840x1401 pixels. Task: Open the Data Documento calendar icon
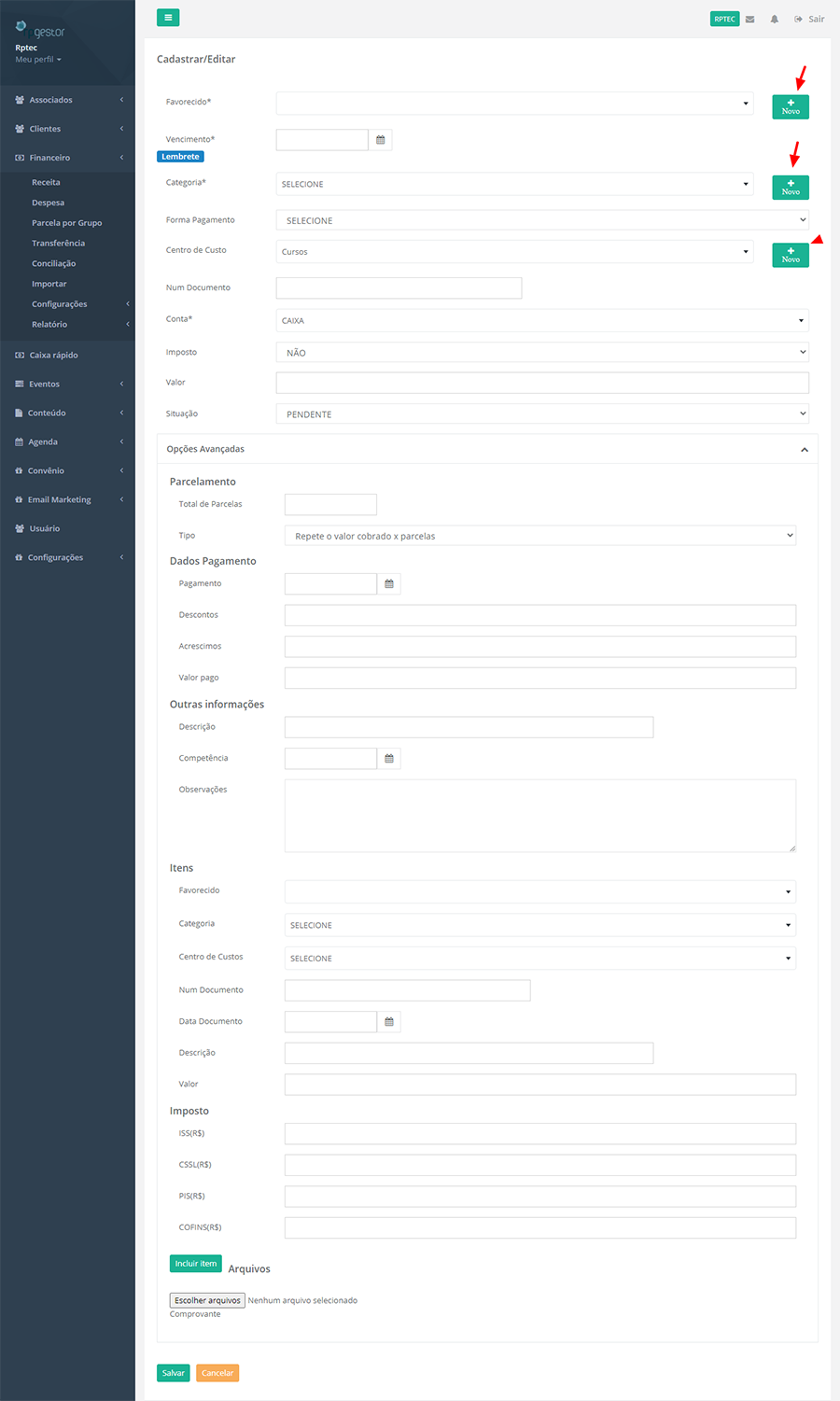[x=389, y=1022]
